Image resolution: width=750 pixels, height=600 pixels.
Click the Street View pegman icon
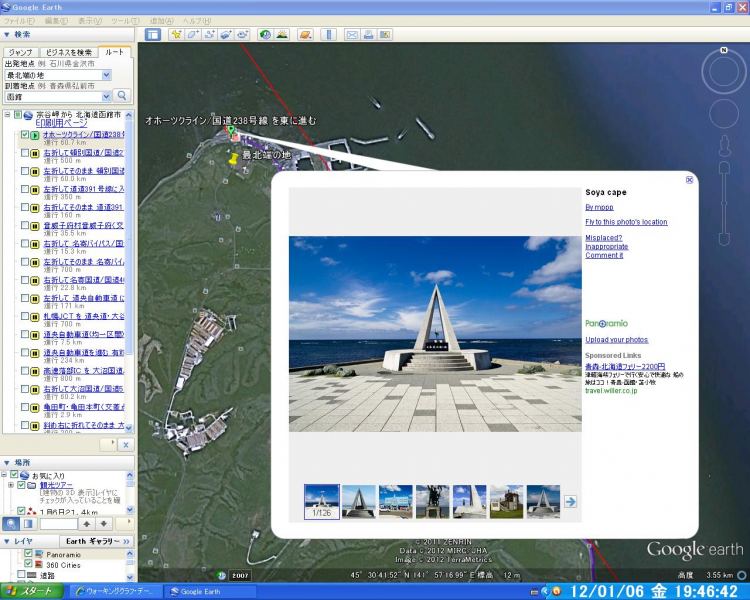point(724,145)
